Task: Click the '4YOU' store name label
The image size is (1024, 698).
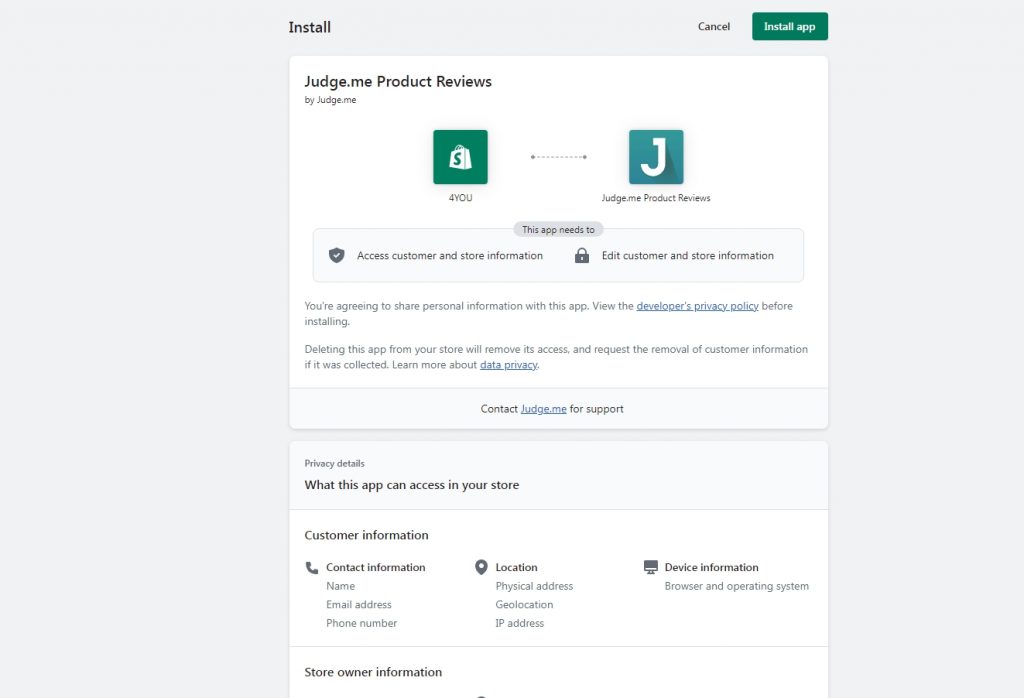Action: point(460,198)
